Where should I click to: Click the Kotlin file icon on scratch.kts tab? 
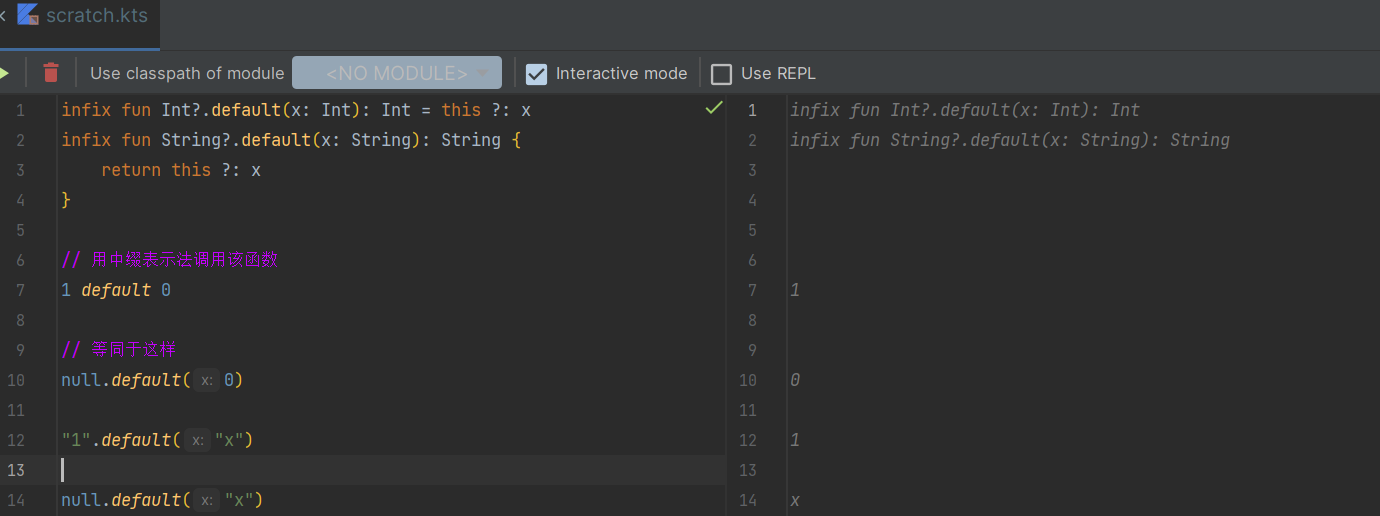[29, 16]
